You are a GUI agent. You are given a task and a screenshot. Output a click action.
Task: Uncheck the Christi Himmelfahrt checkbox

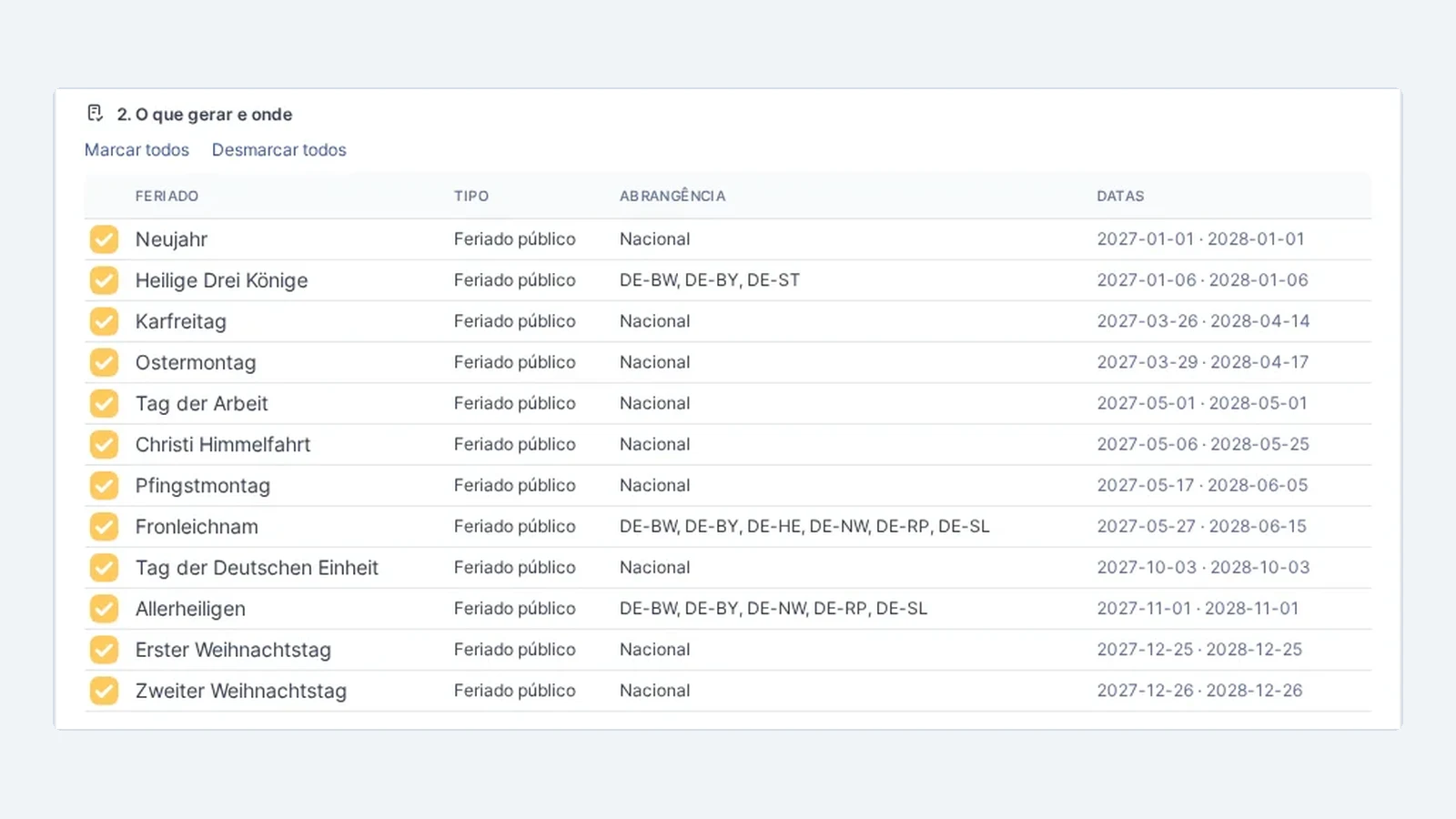[104, 444]
